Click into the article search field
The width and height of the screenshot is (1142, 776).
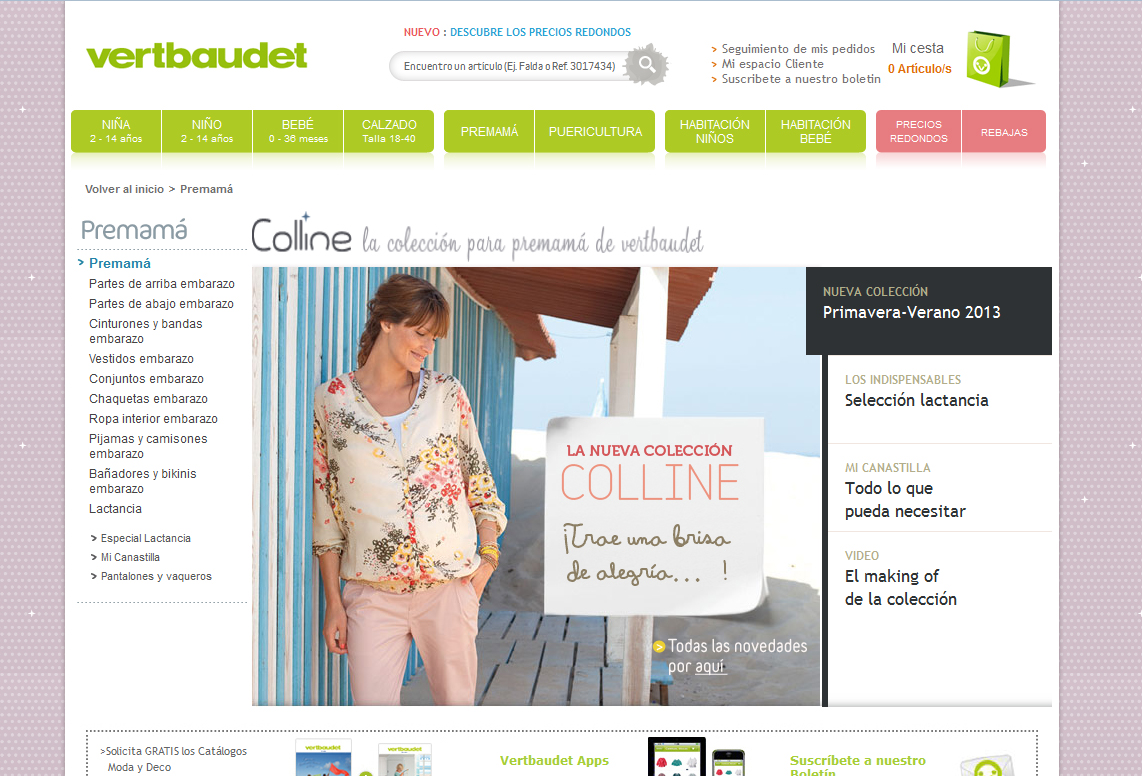[x=510, y=66]
